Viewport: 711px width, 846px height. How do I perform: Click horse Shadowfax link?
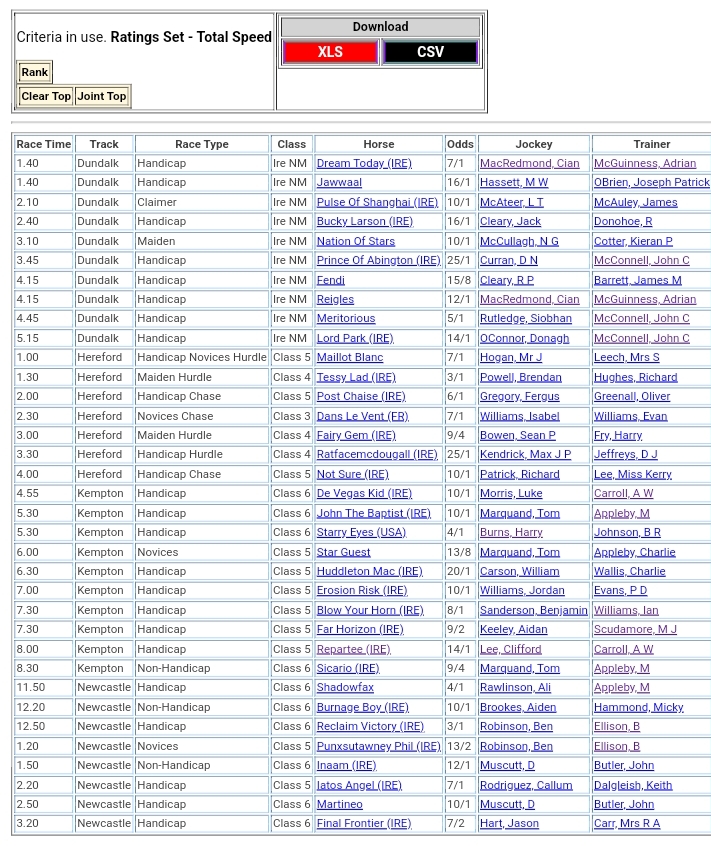tap(345, 688)
